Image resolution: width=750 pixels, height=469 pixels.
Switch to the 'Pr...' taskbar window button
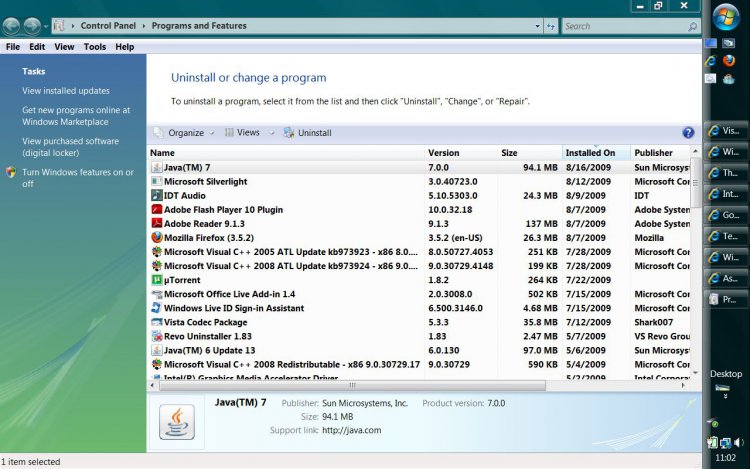pyautogui.click(x=725, y=299)
